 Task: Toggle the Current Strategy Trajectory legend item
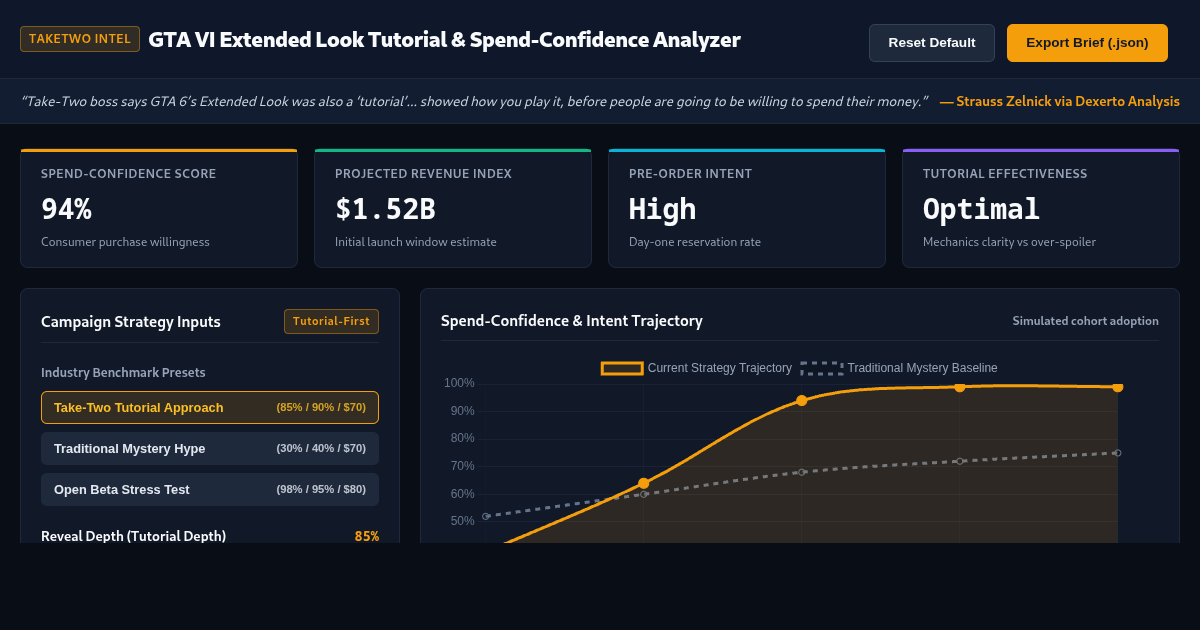[696, 368]
